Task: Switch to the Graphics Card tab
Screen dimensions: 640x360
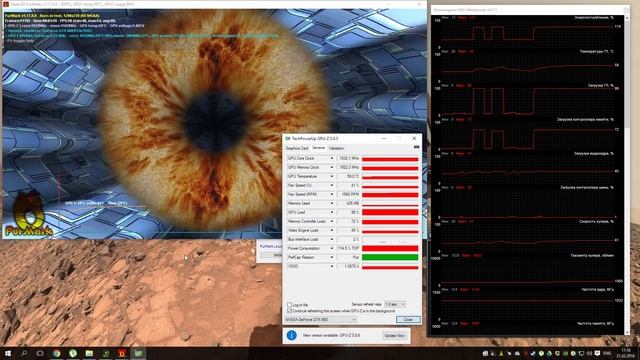Action: [x=297, y=148]
